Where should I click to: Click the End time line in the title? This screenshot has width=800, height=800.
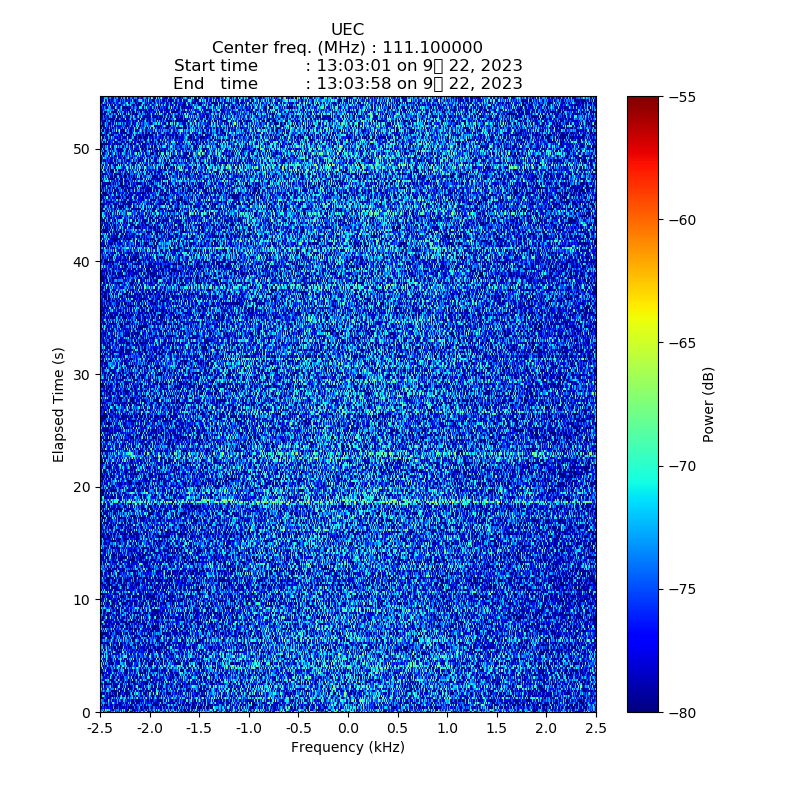pyautogui.click(x=347, y=84)
